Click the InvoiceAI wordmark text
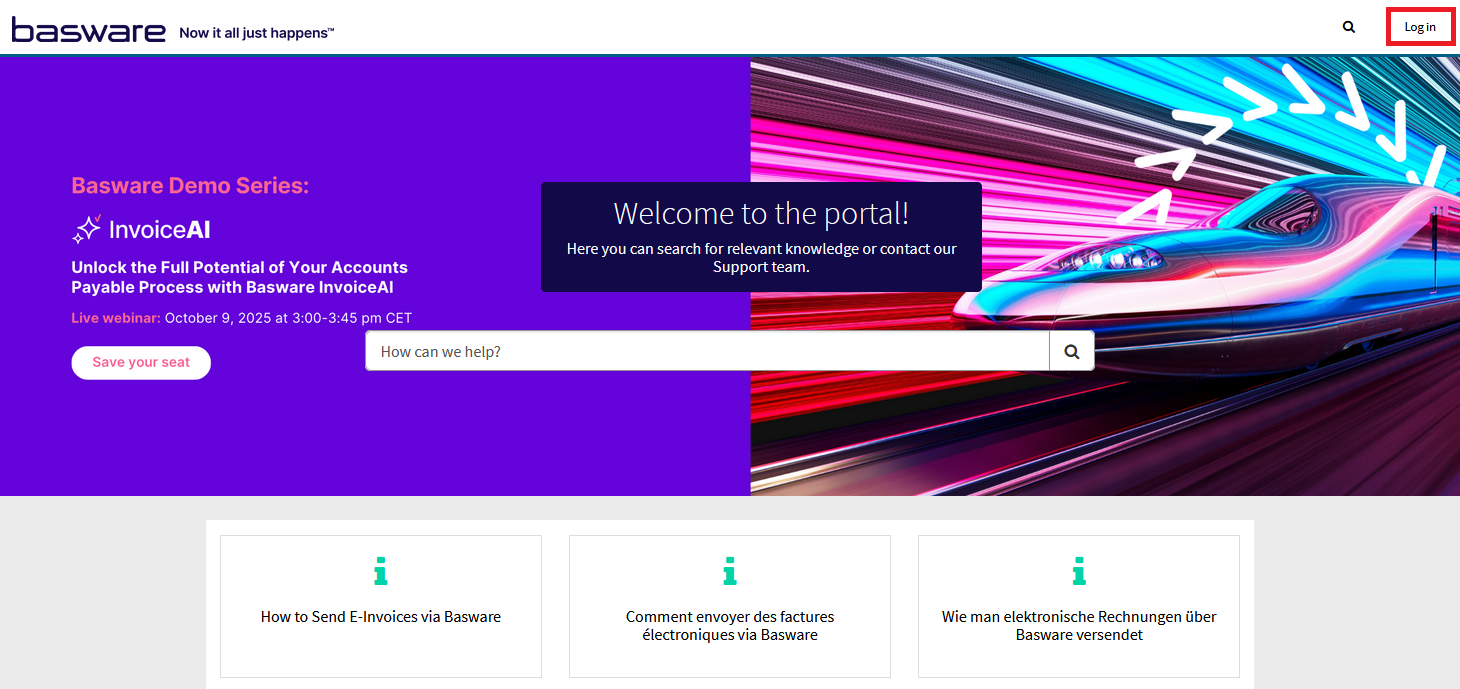The height and width of the screenshot is (689, 1460). pos(159,230)
